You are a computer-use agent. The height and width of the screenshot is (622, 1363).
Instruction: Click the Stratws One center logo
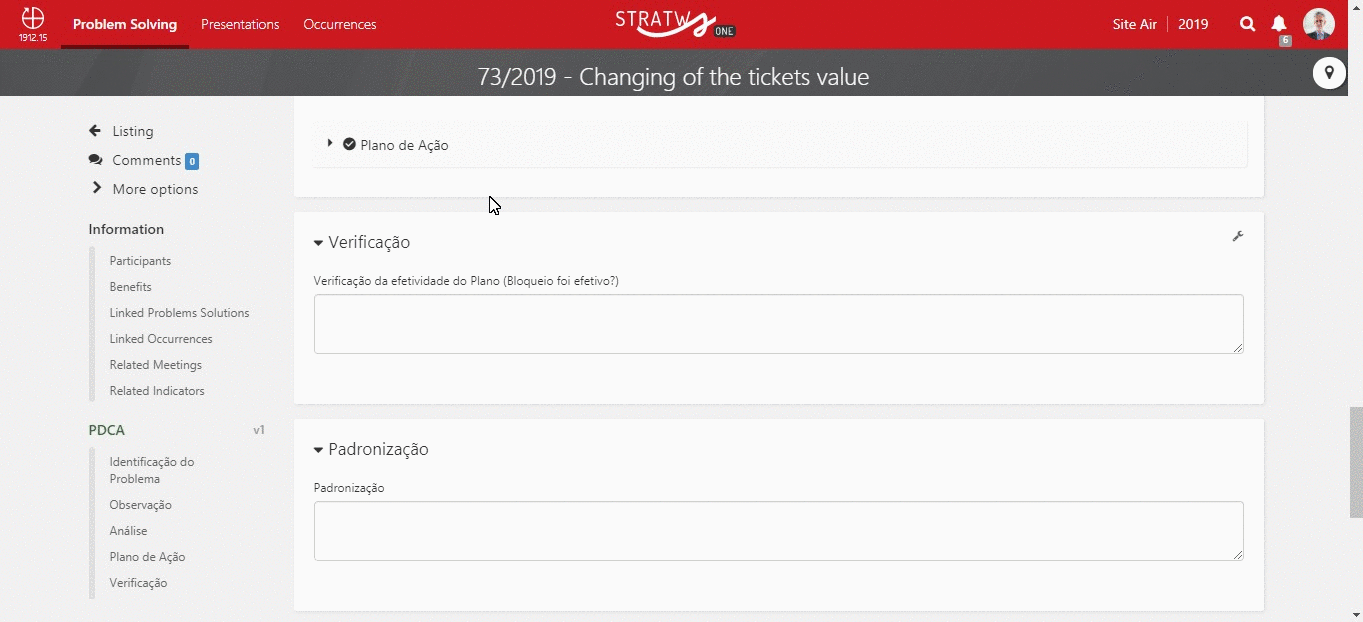675,24
